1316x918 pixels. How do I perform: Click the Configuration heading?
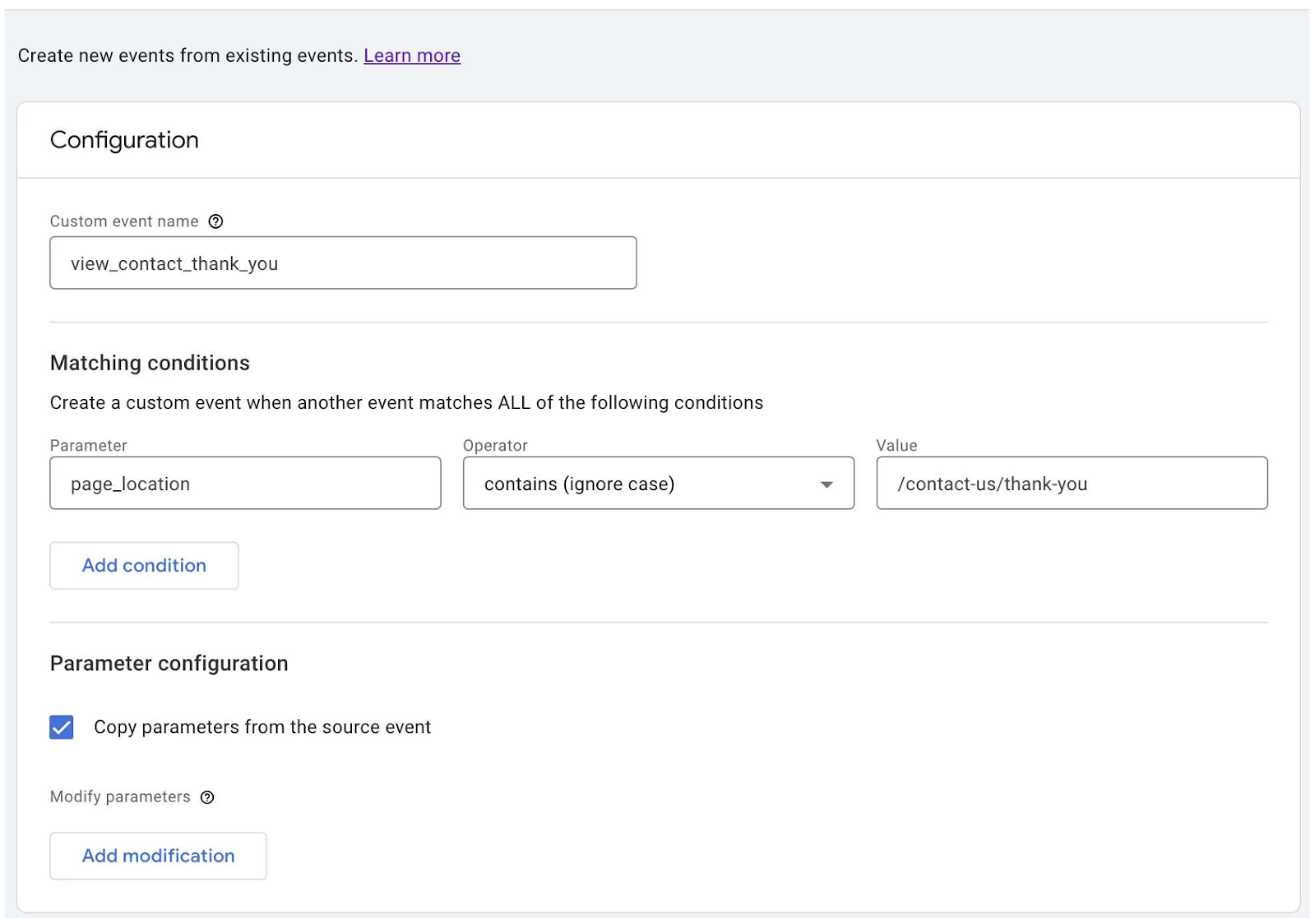pos(124,140)
